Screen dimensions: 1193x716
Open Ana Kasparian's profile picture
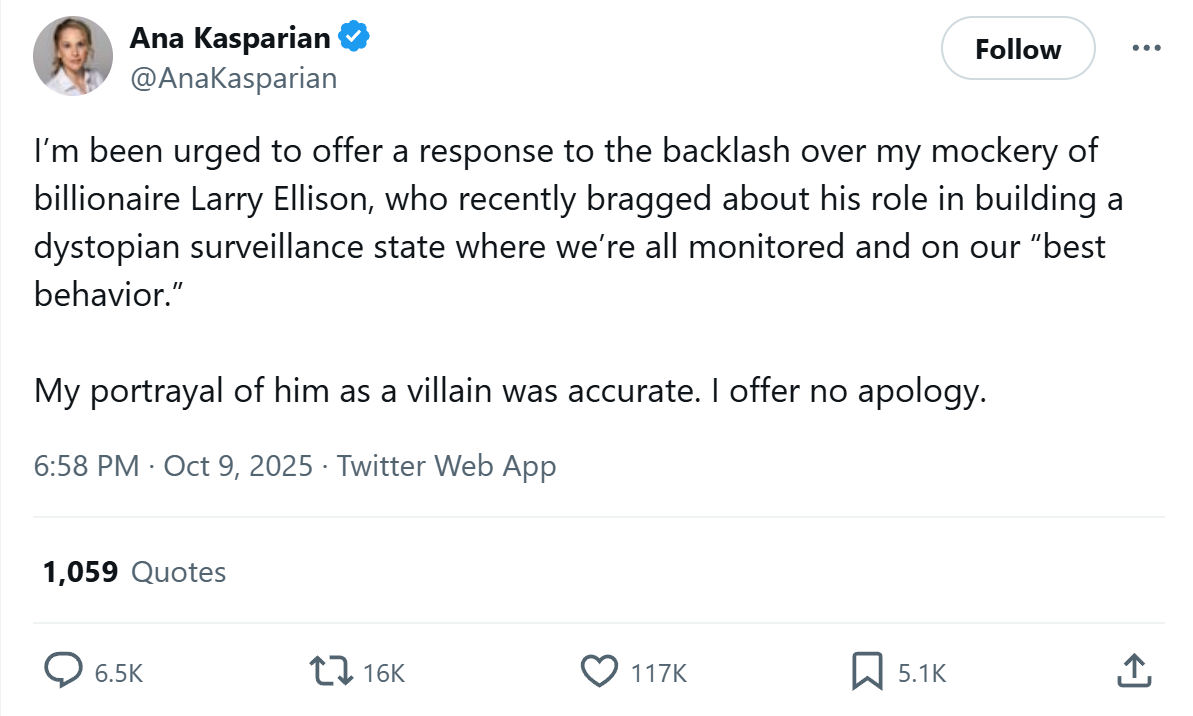click(x=73, y=56)
